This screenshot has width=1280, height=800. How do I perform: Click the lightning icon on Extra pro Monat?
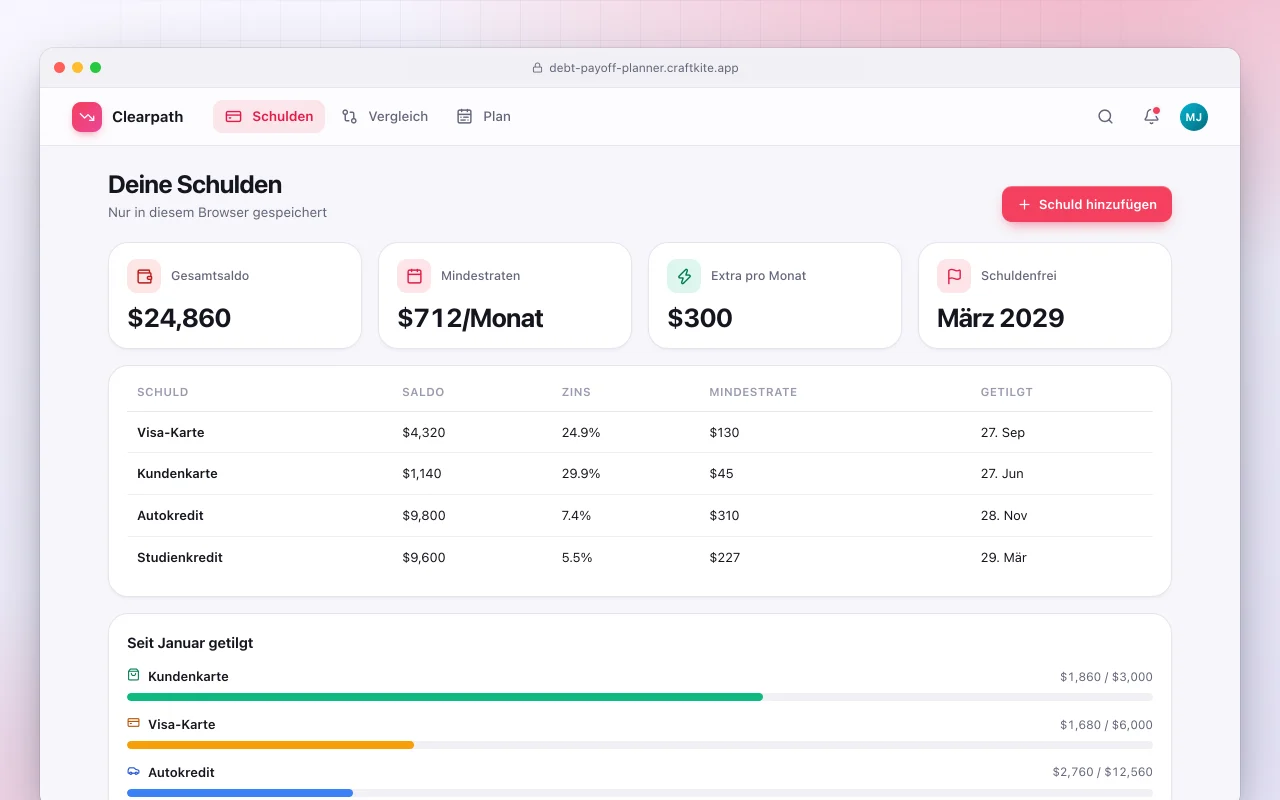tap(684, 276)
